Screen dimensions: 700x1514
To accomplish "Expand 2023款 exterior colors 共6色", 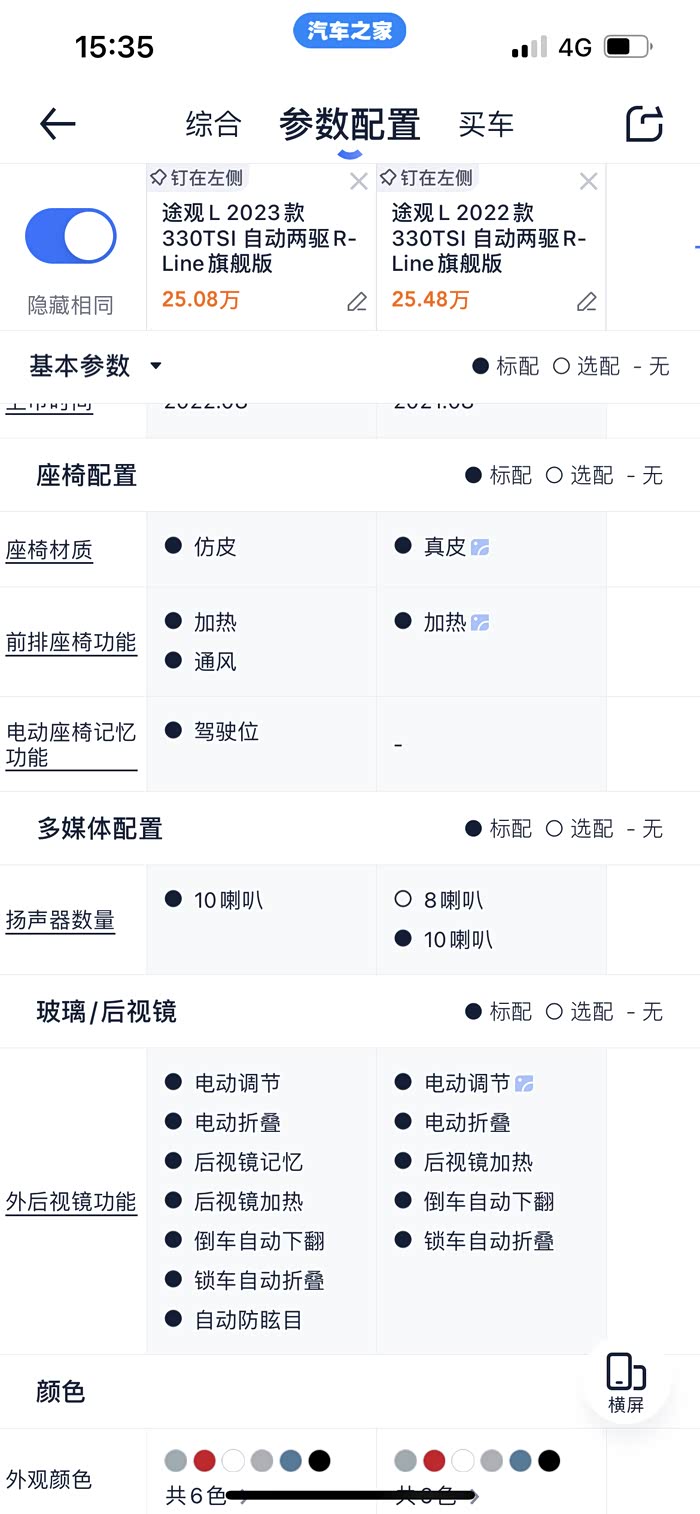I will click(206, 1497).
